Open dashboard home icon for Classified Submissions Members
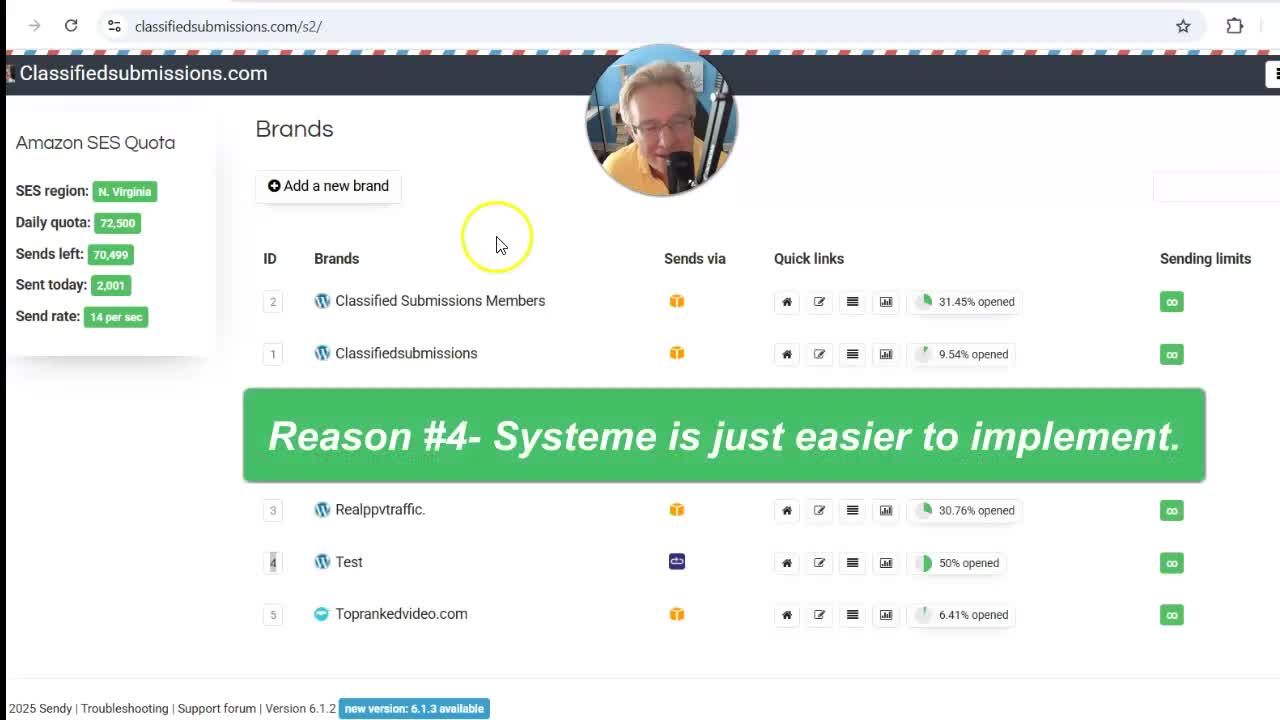 (x=787, y=302)
